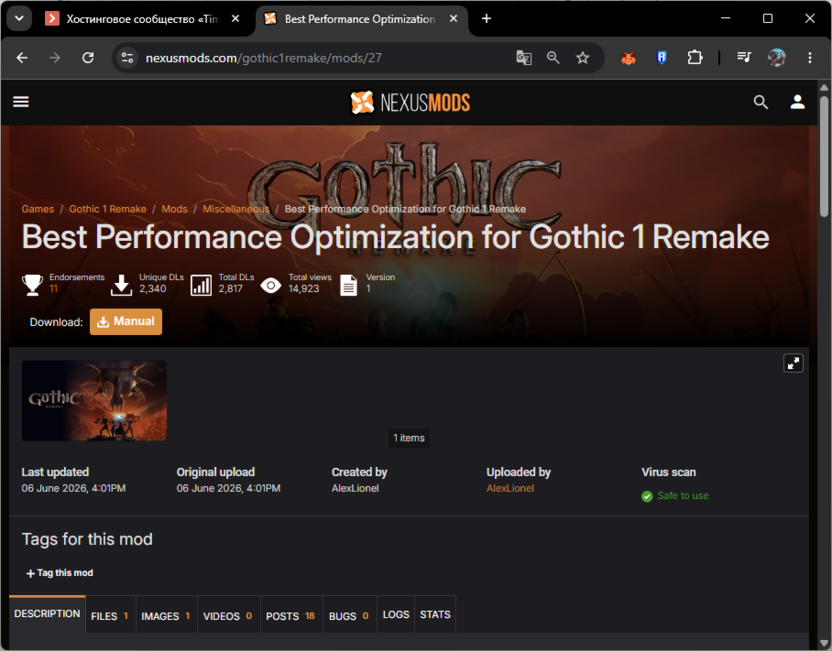
Task: Select the Best Performance Optimization browser tab
Action: point(359,19)
